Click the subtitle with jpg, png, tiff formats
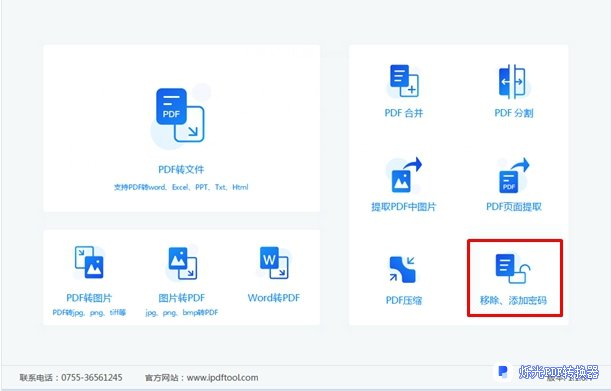 point(89,313)
